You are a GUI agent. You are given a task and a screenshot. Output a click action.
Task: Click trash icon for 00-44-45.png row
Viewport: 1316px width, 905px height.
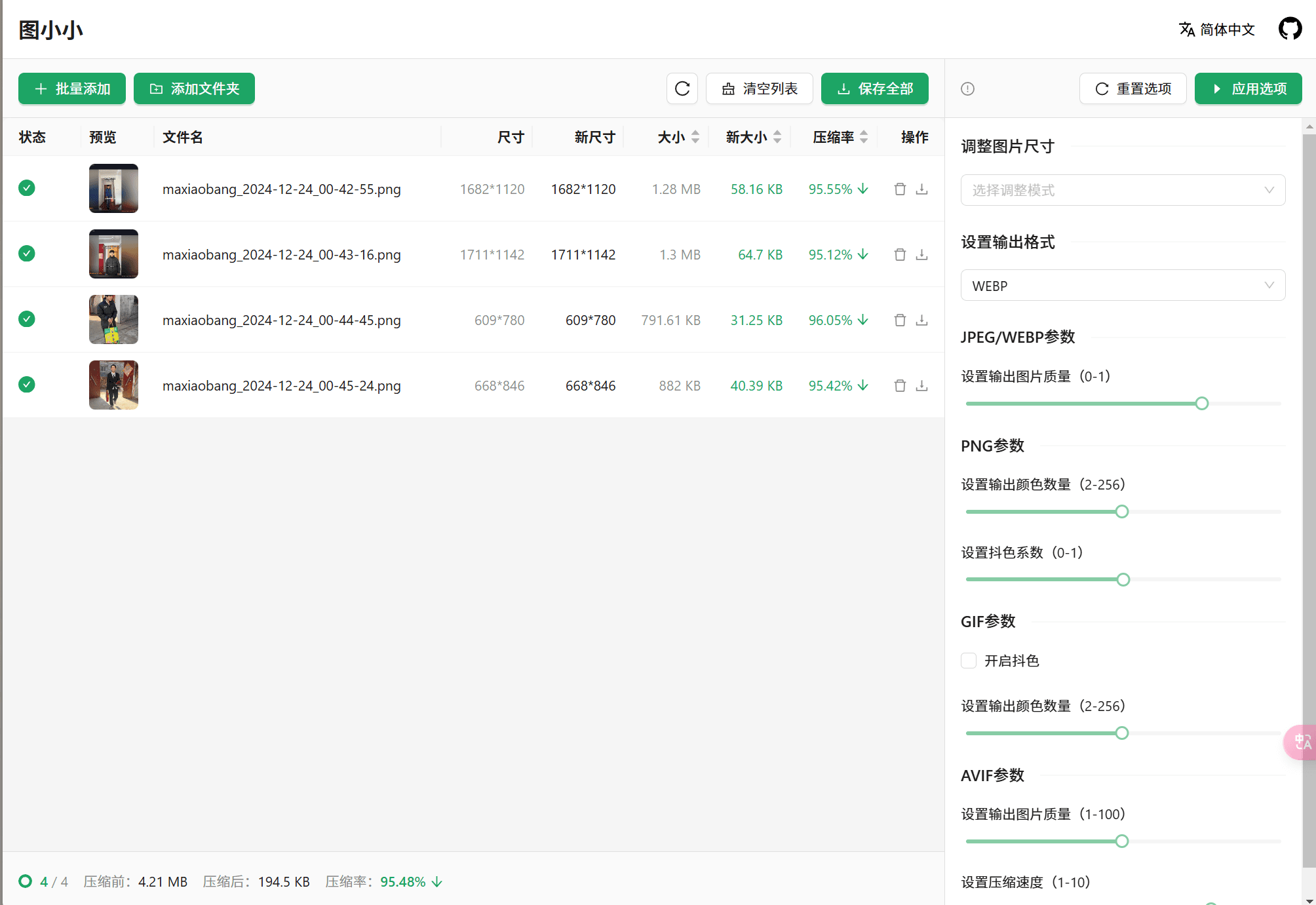[900, 320]
